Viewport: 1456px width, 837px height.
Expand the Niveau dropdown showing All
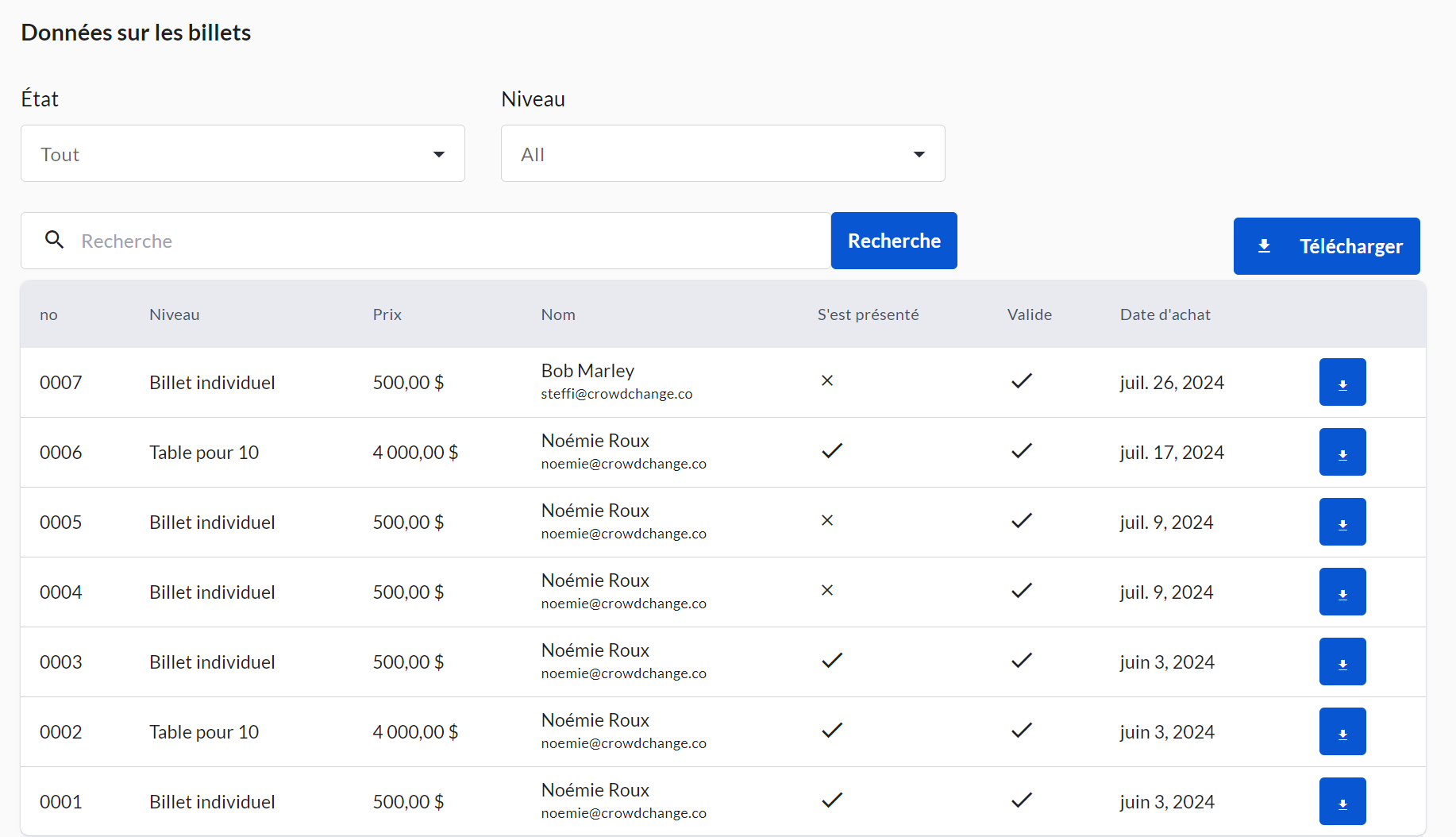(722, 153)
